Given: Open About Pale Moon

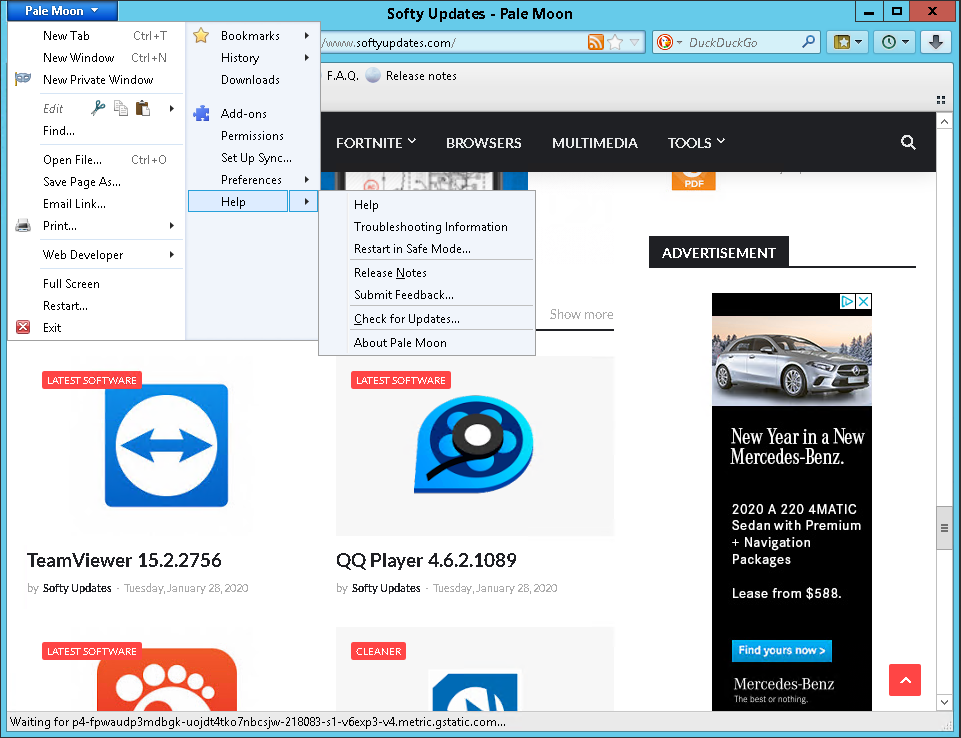Looking at the screenshot, I should pyautogui.click(x=427, y=343).
